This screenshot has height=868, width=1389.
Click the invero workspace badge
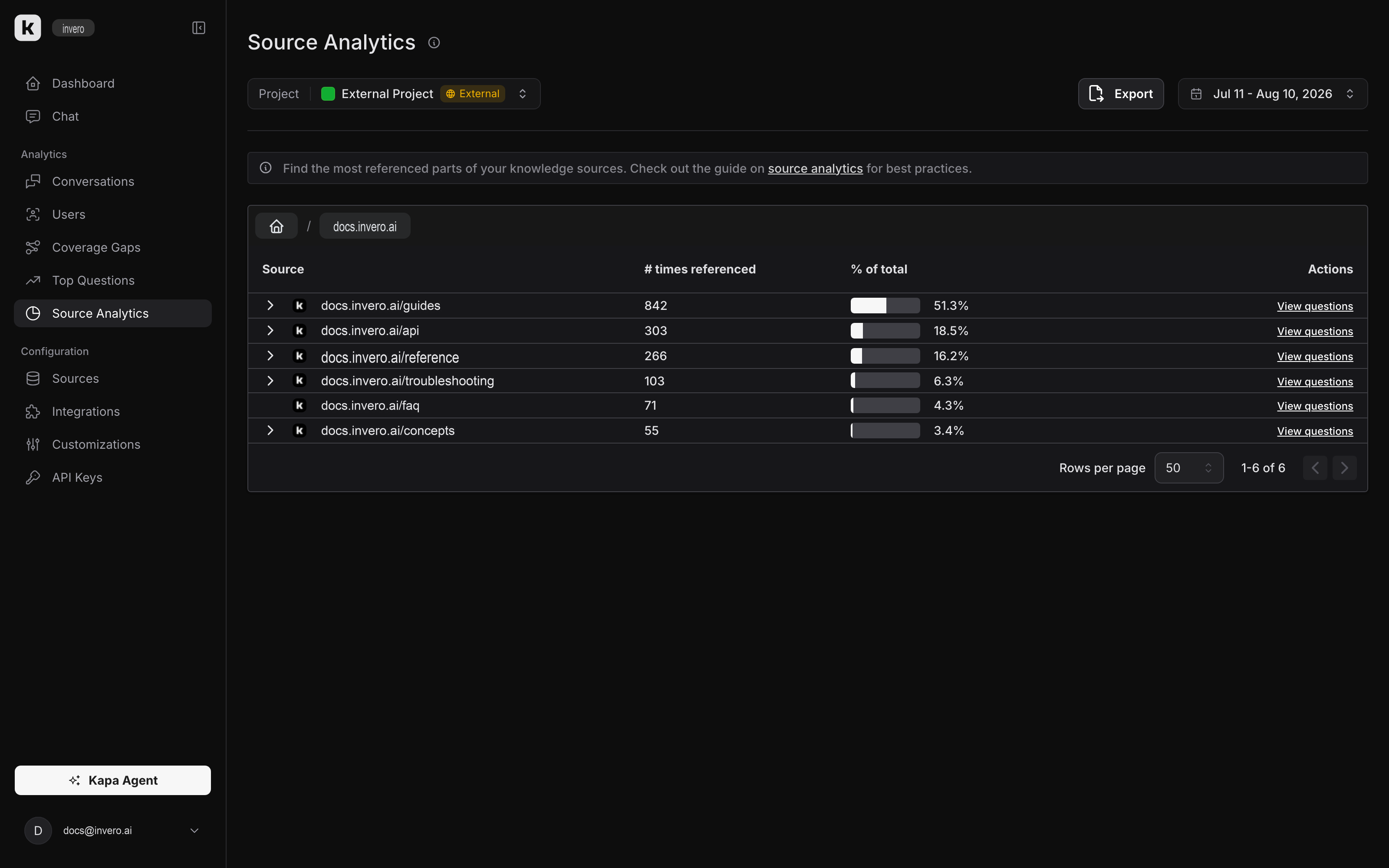tap(73, 28)
